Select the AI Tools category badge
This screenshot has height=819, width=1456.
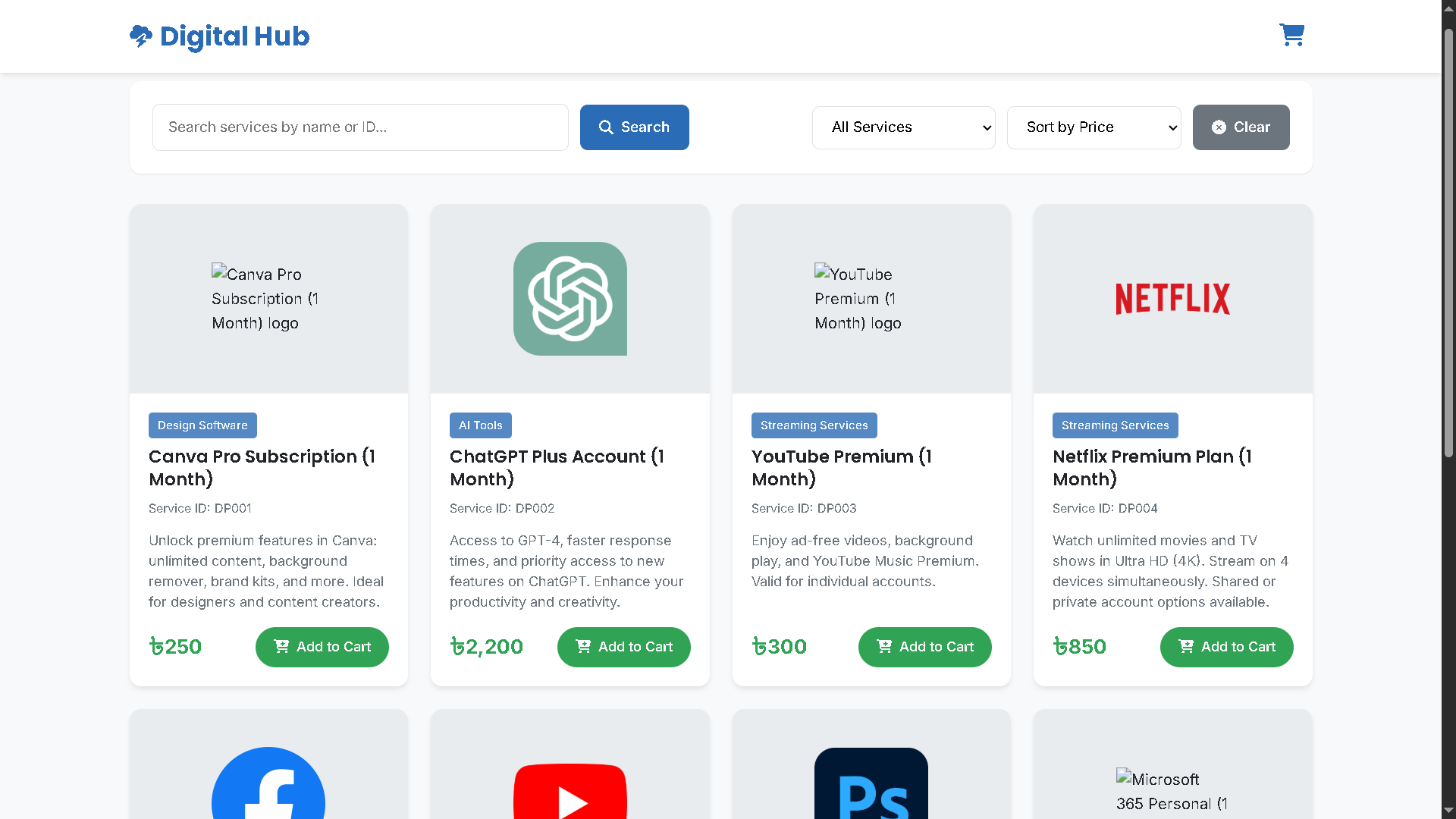pos(480,425)
